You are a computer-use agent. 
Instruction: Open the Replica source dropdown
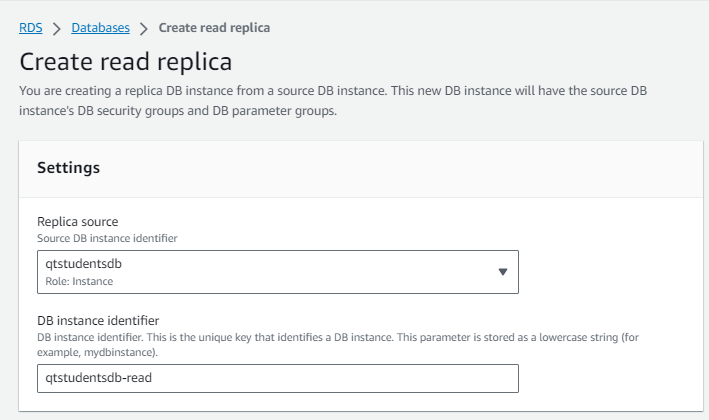pyautogui.click(x=278, y=272)
